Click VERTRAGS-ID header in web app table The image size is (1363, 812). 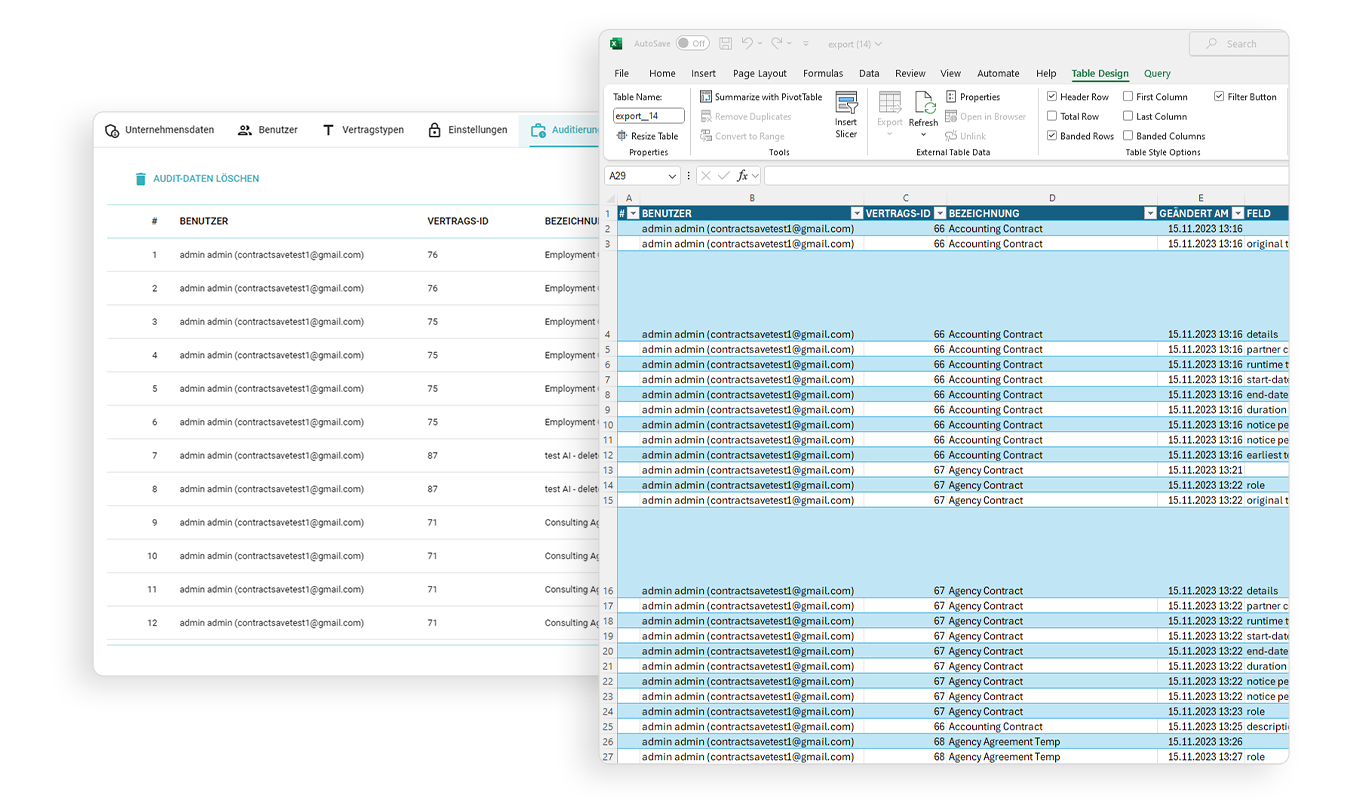(x=457, y=221)
